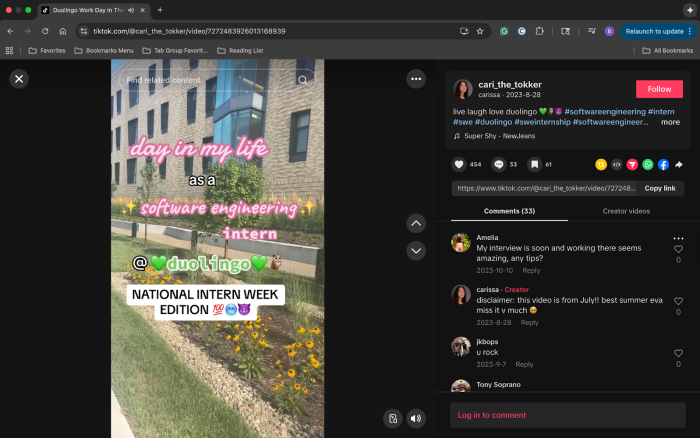Expand the caption with 'more'
The height and width of the screenshot is (438, 700).
click(670, 122)
